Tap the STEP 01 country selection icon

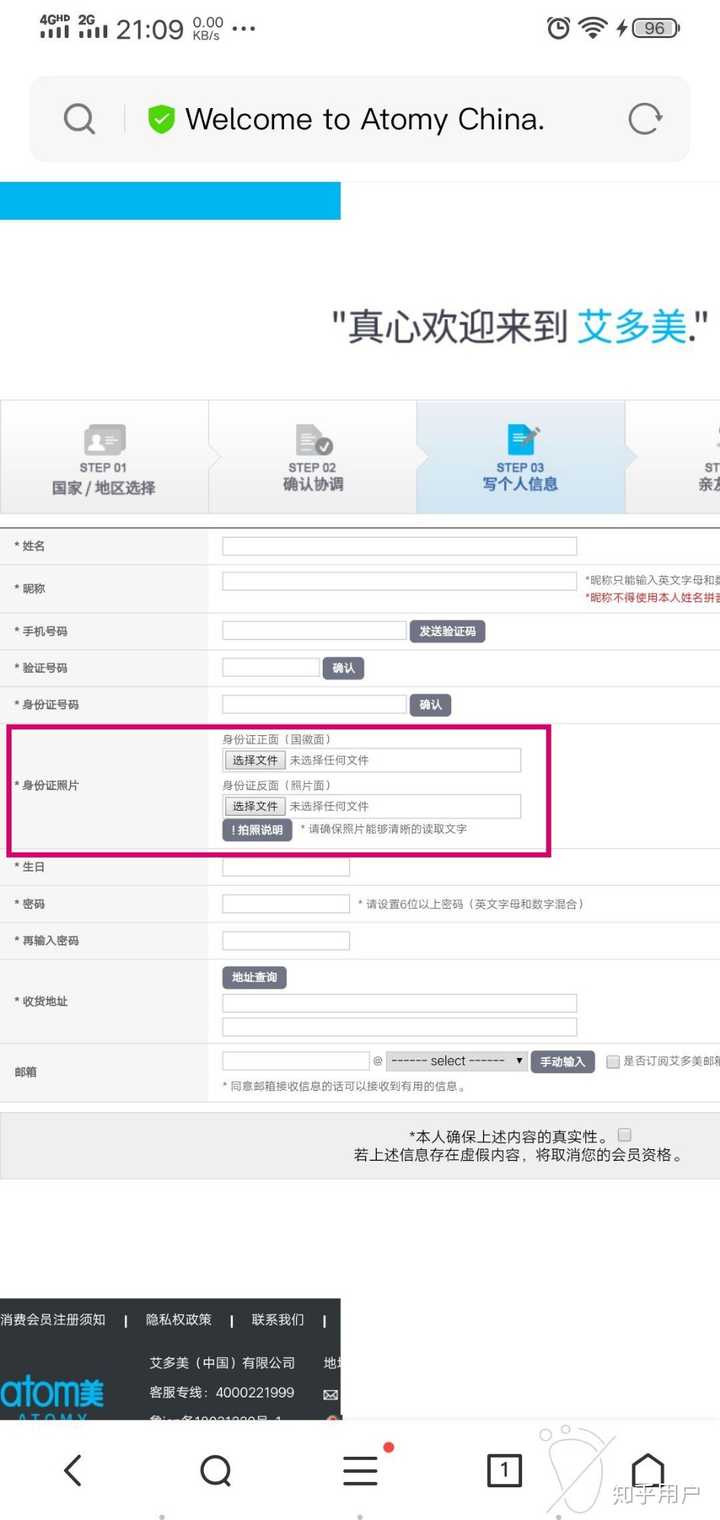[104, 440]
